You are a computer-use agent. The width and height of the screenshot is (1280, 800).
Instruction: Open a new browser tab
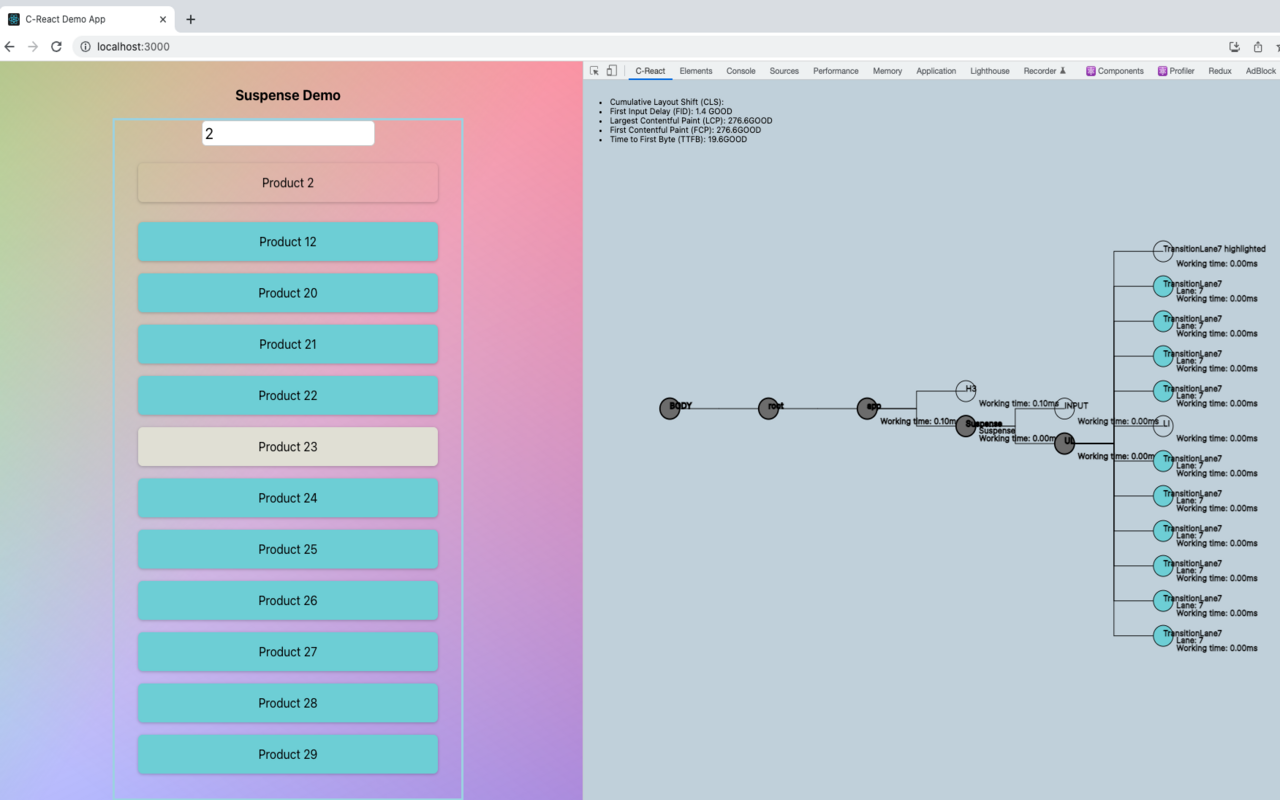tap(190, 19)
